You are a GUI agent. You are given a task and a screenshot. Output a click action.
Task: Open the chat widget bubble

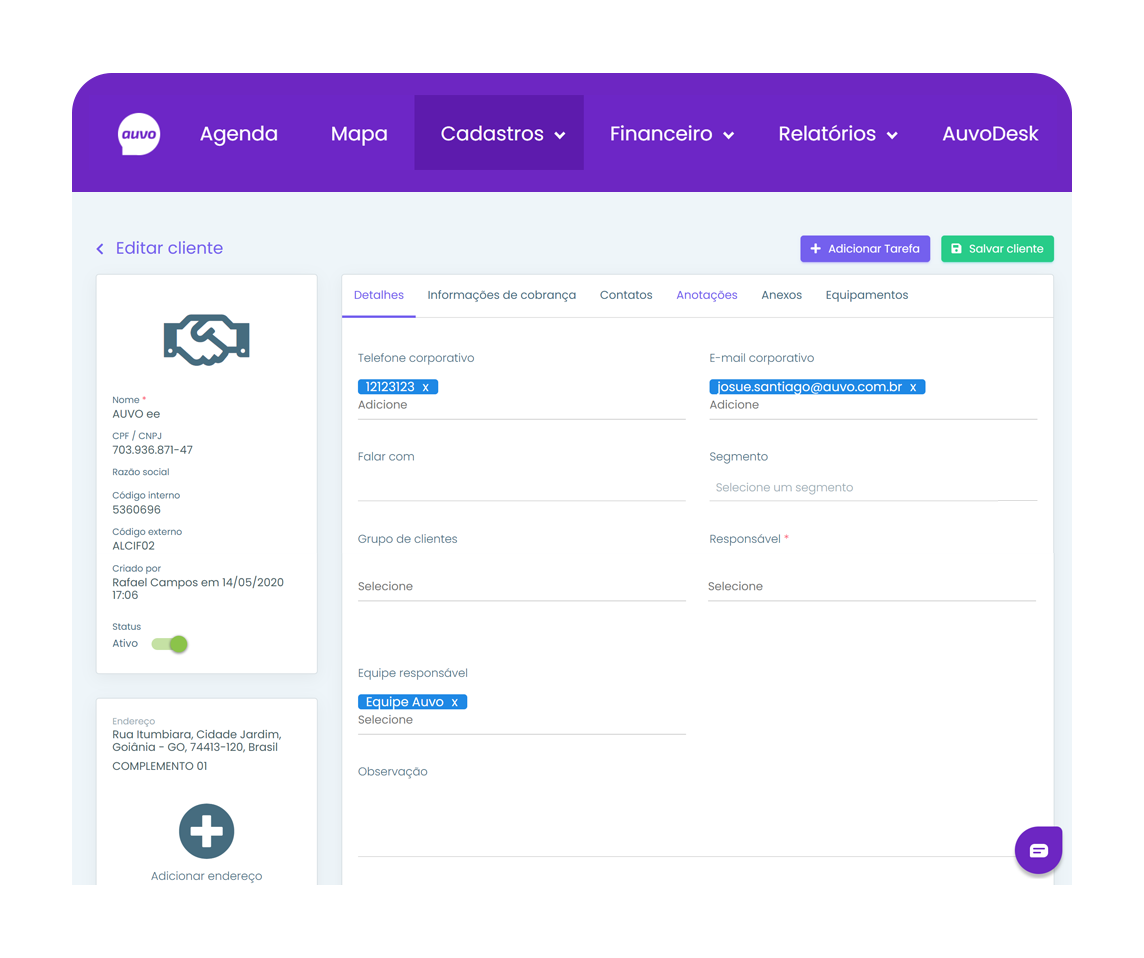tap(1038, 850)
